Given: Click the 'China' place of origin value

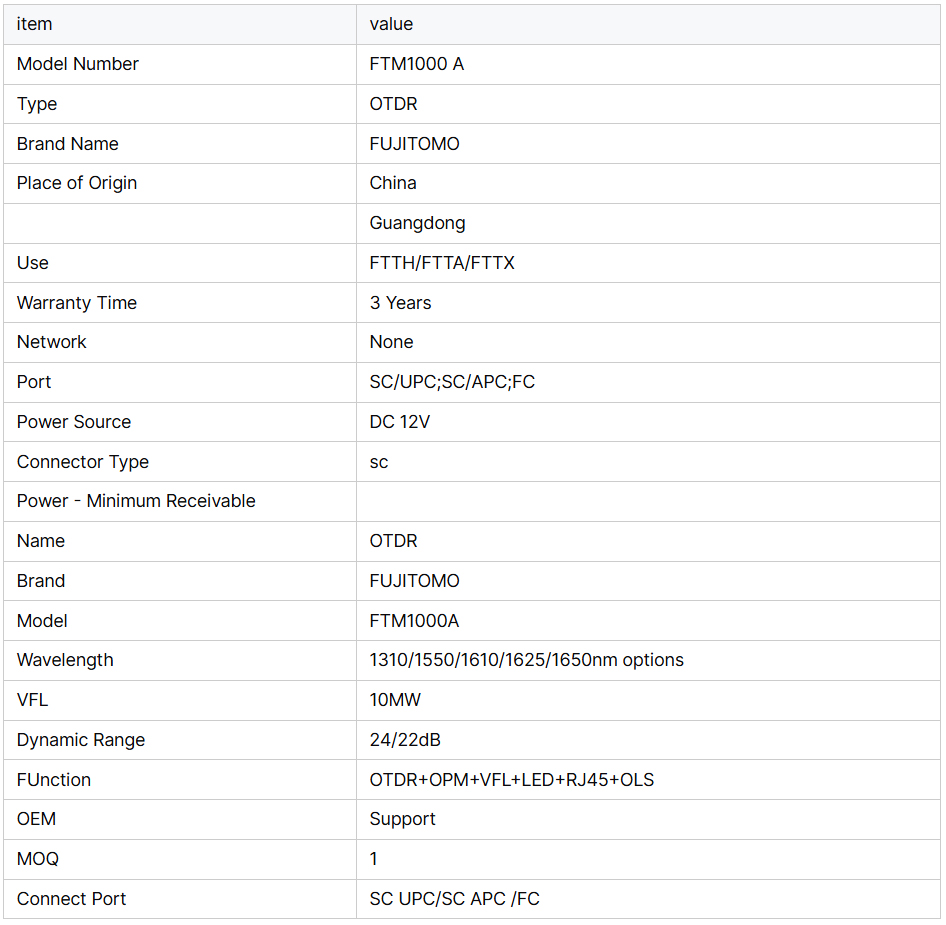Looking at the screenshot, I should [393, 183].
